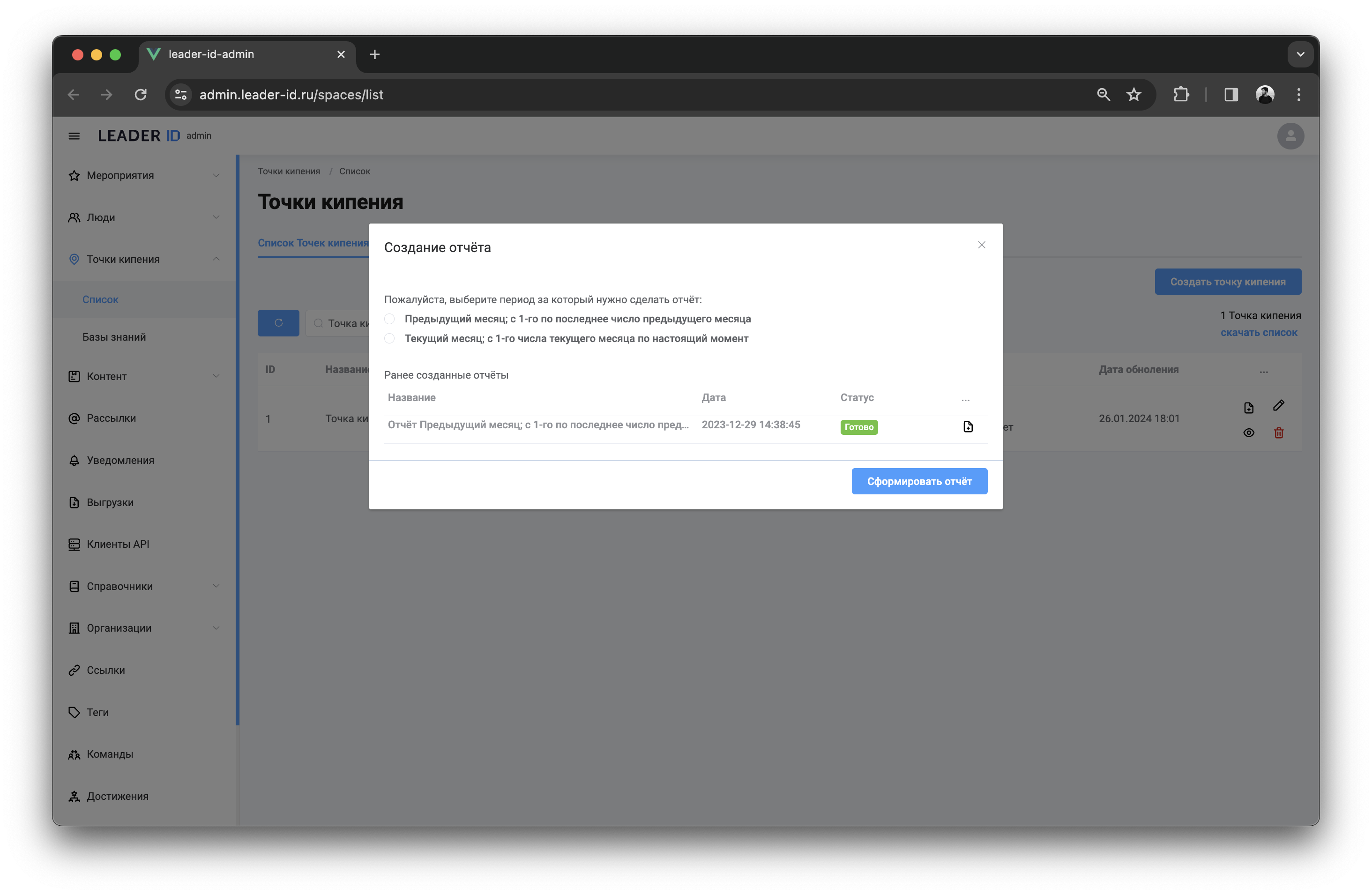Click the Сформировать отчёт button
Screen dimensions: 1372x895
919,481
